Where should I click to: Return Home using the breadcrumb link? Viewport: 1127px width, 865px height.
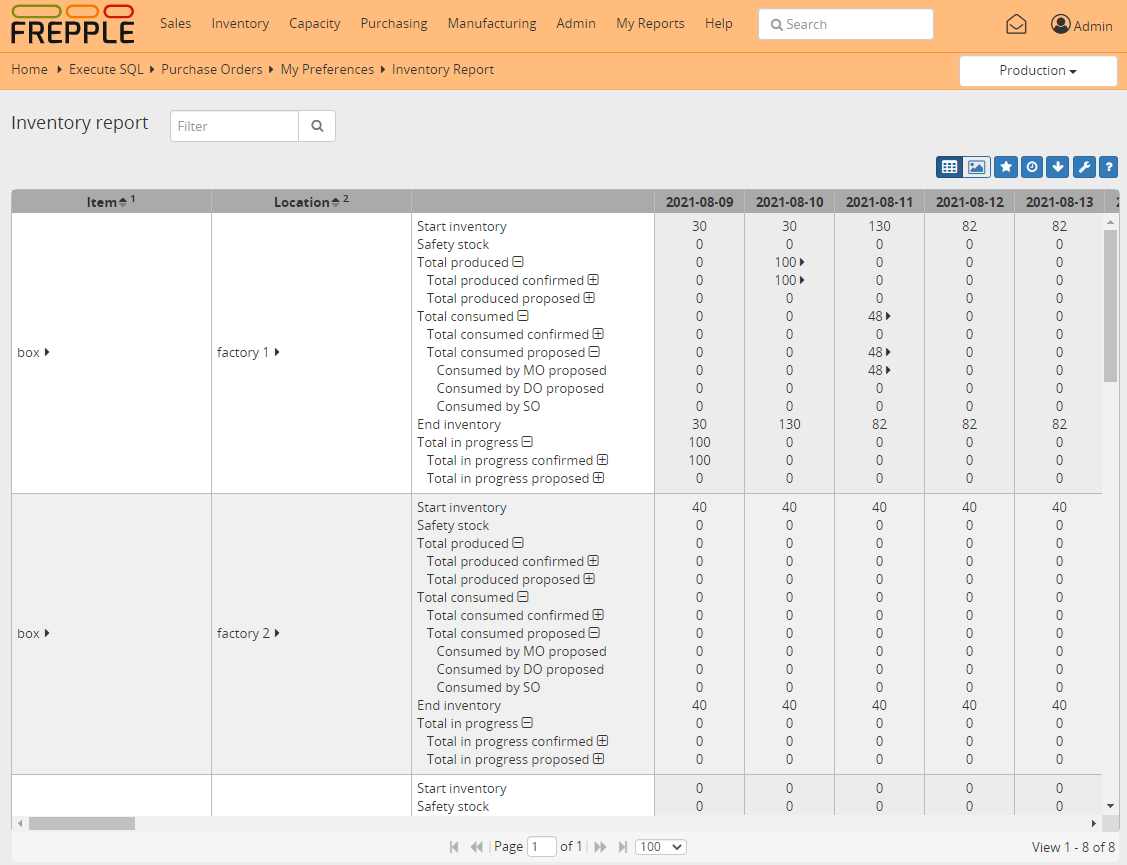(29, 69)
